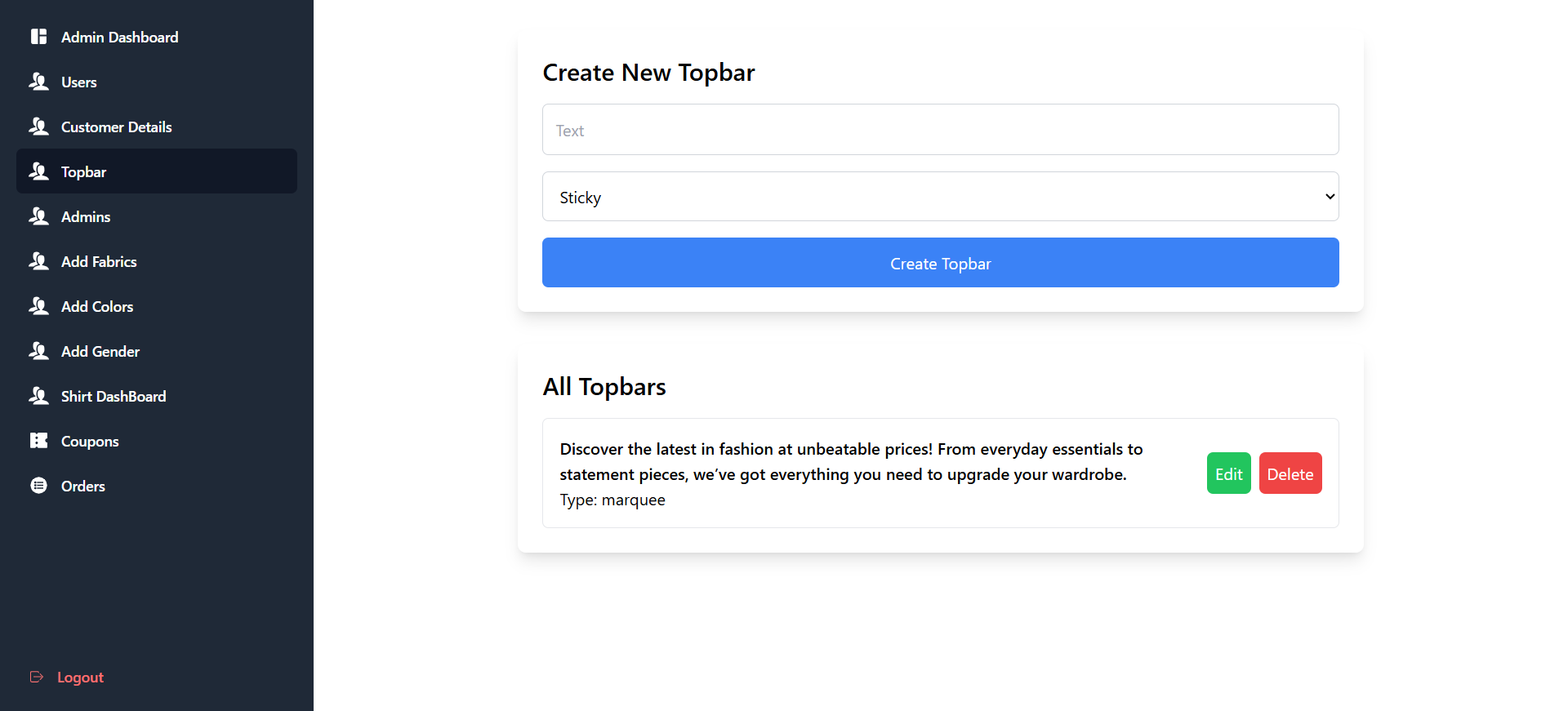Open the Add Gender section
This screenshot has height=711, width=1568.
pyautogui.click(x=100, y=352)
